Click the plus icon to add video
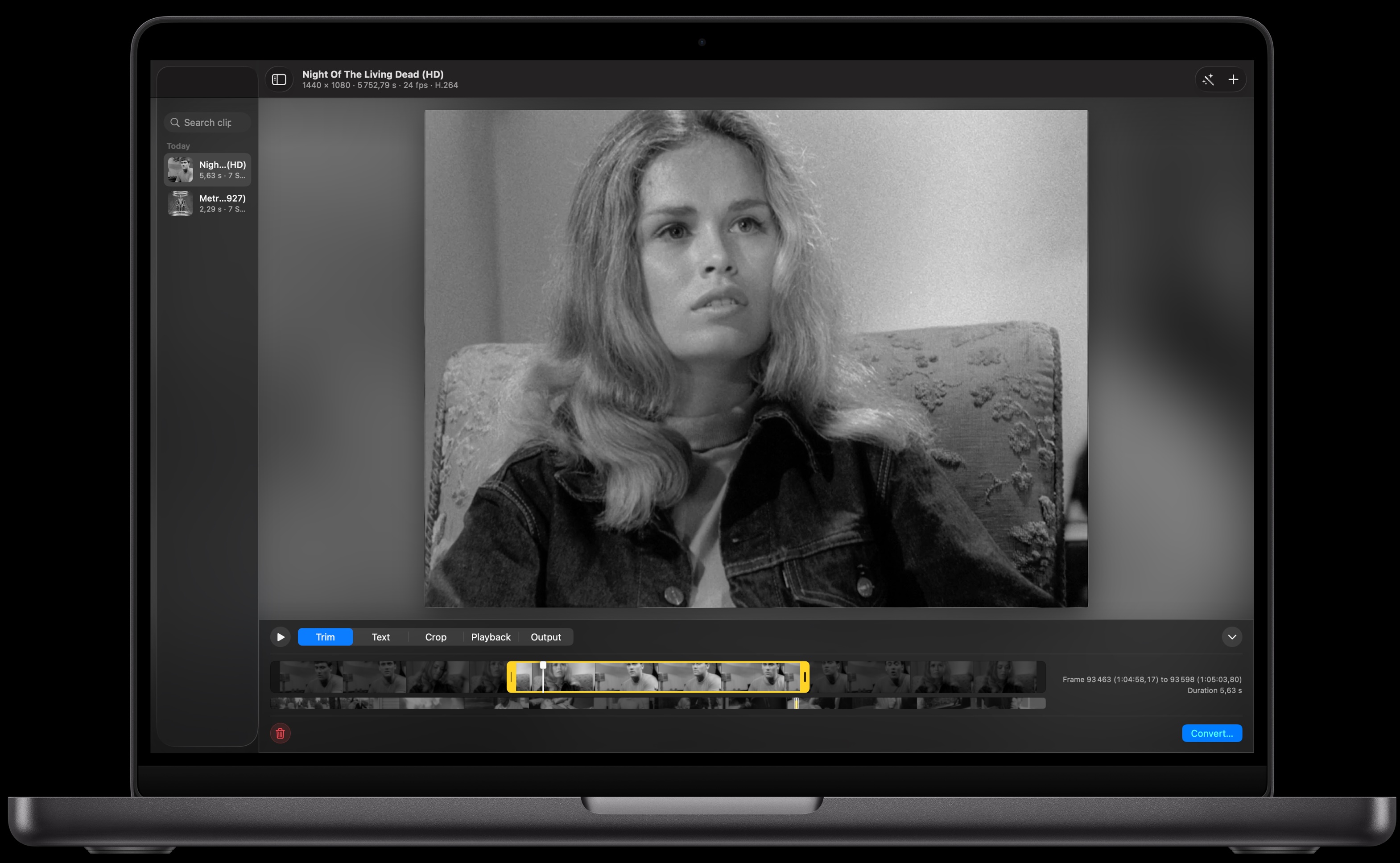This screenshot has width=1400, height=863. click(x=1233, y=79)
